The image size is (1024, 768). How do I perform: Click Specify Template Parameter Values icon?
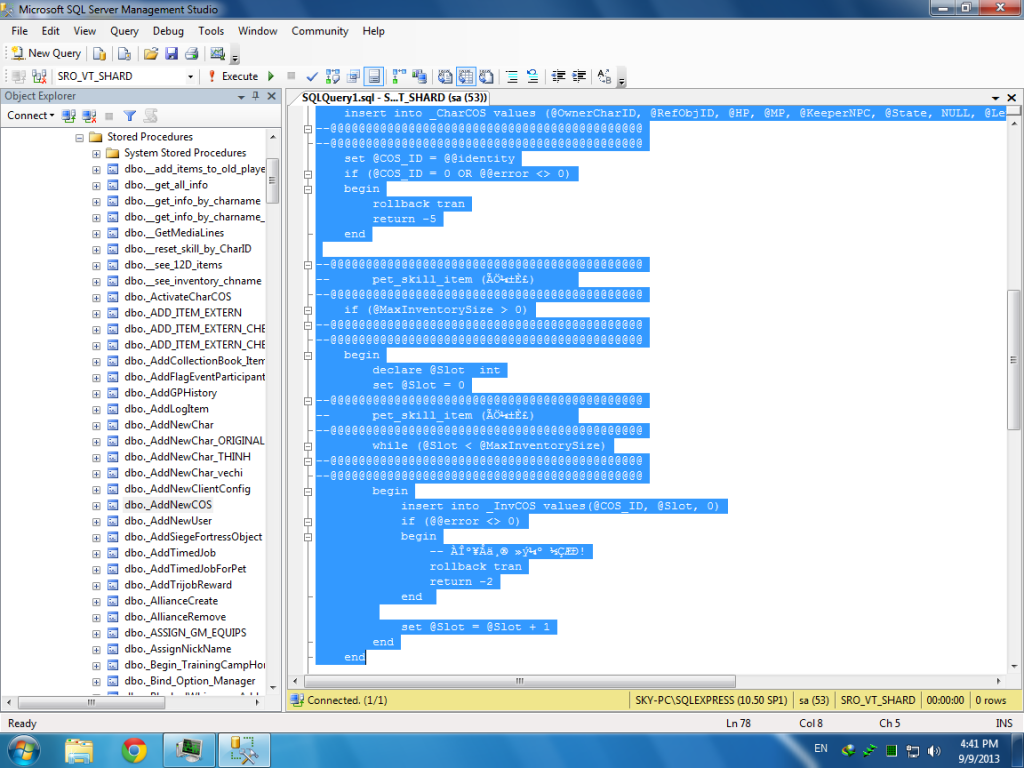(605, 76)
